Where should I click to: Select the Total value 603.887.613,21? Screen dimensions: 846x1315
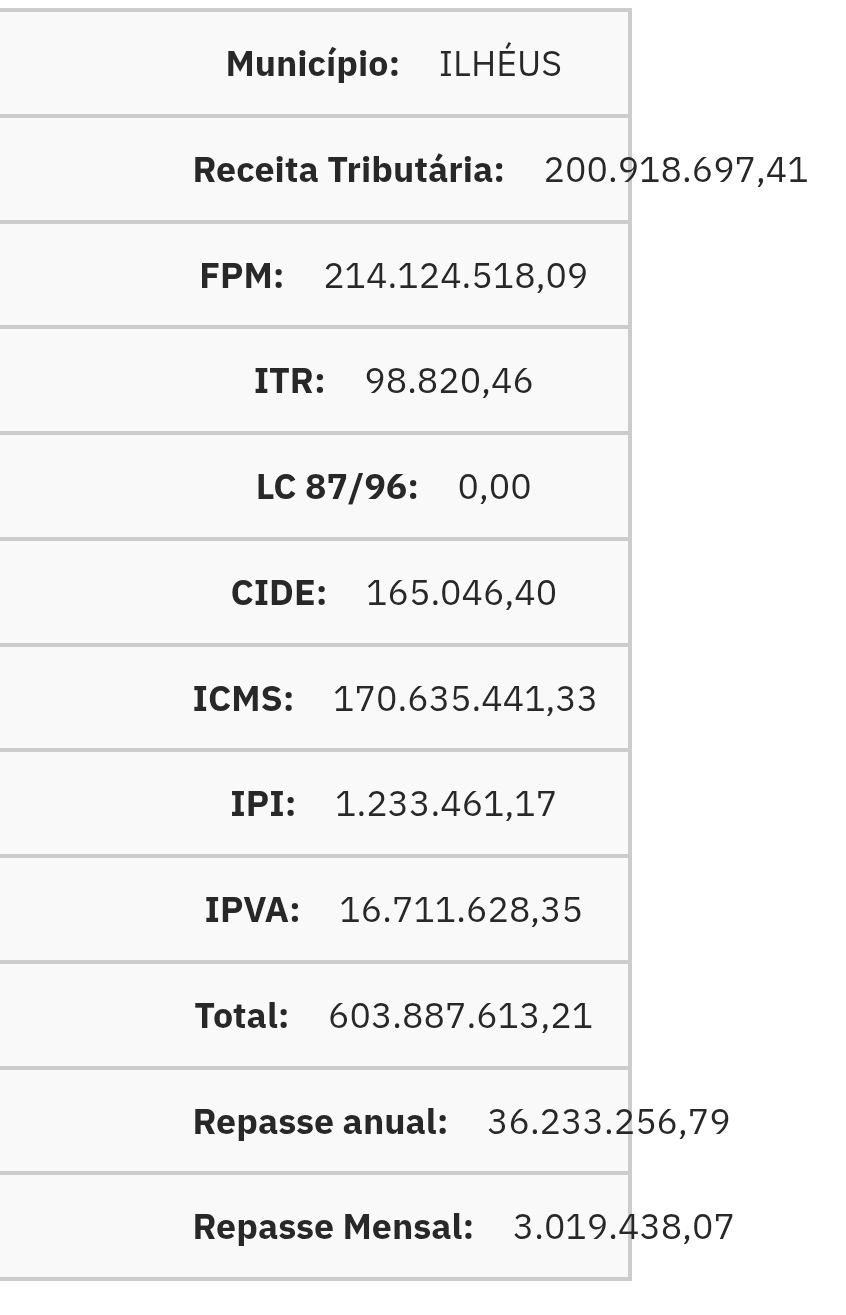pyautogui.click(x=461, y=1016)
